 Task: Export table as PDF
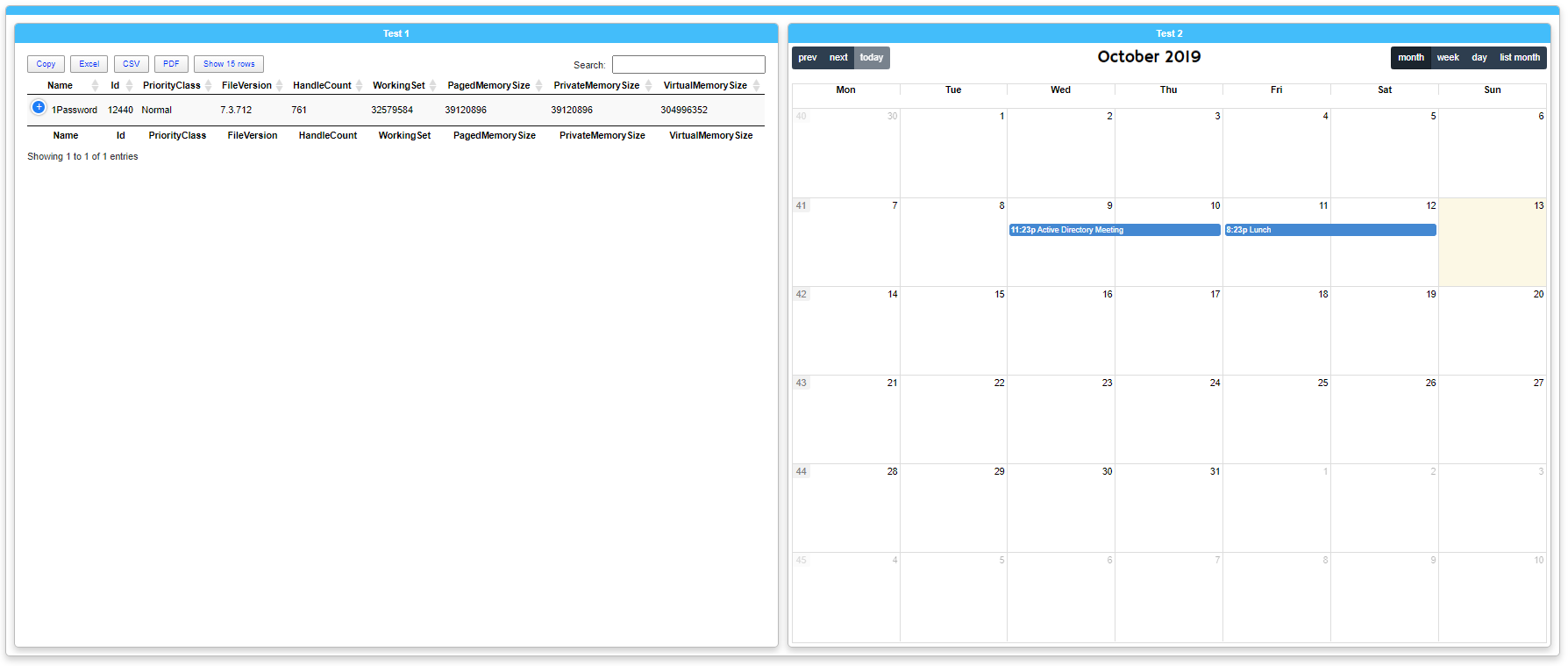coord(171,64)
